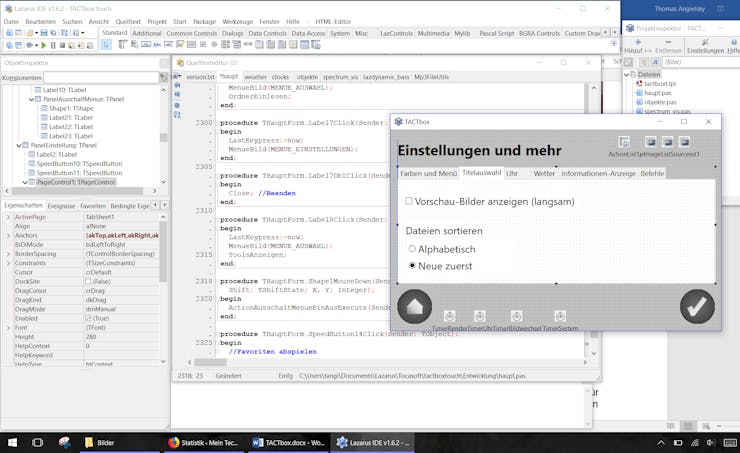740x453 pixels.
Task: Expand the Constraints property row
Action: (8, 263)
